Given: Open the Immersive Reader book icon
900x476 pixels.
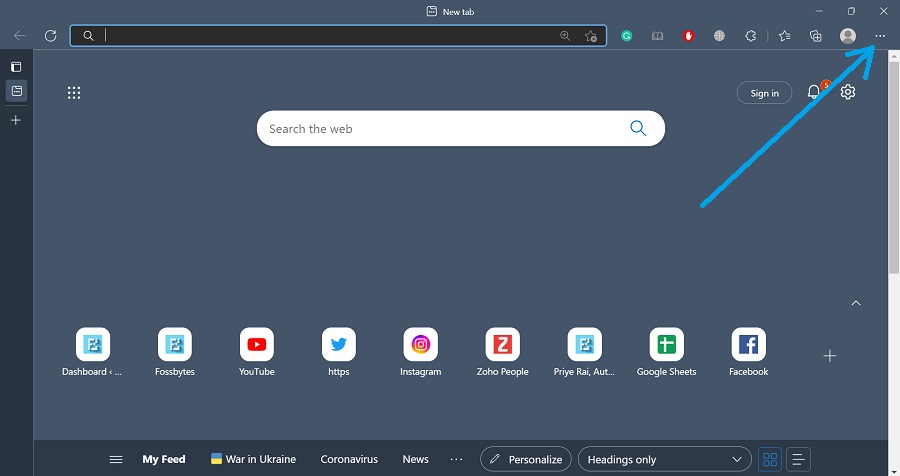Looking at the screenshot, I should point(657,36).
